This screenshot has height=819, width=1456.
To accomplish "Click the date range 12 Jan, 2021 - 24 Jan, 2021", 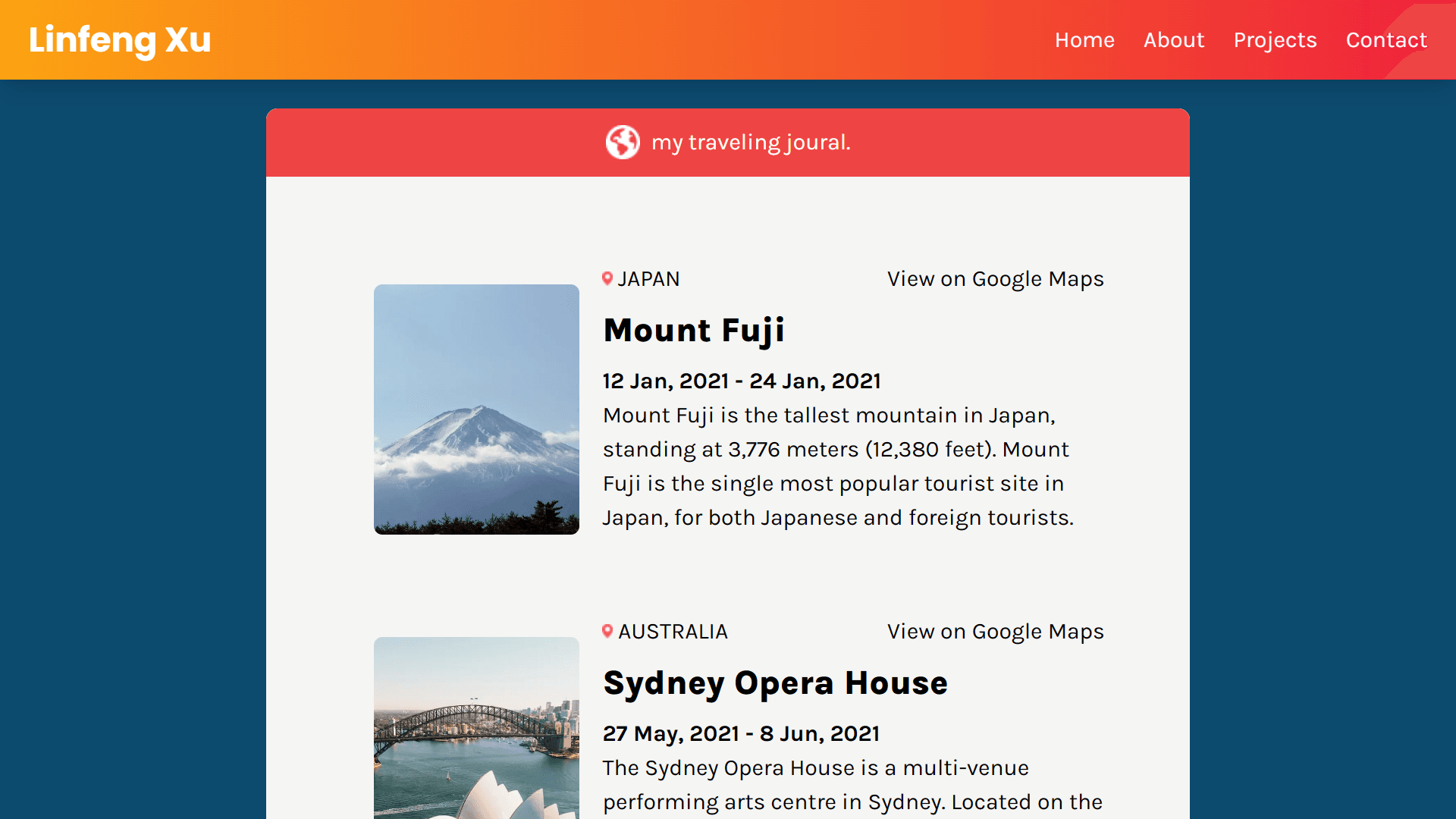I will click(742, 381).
